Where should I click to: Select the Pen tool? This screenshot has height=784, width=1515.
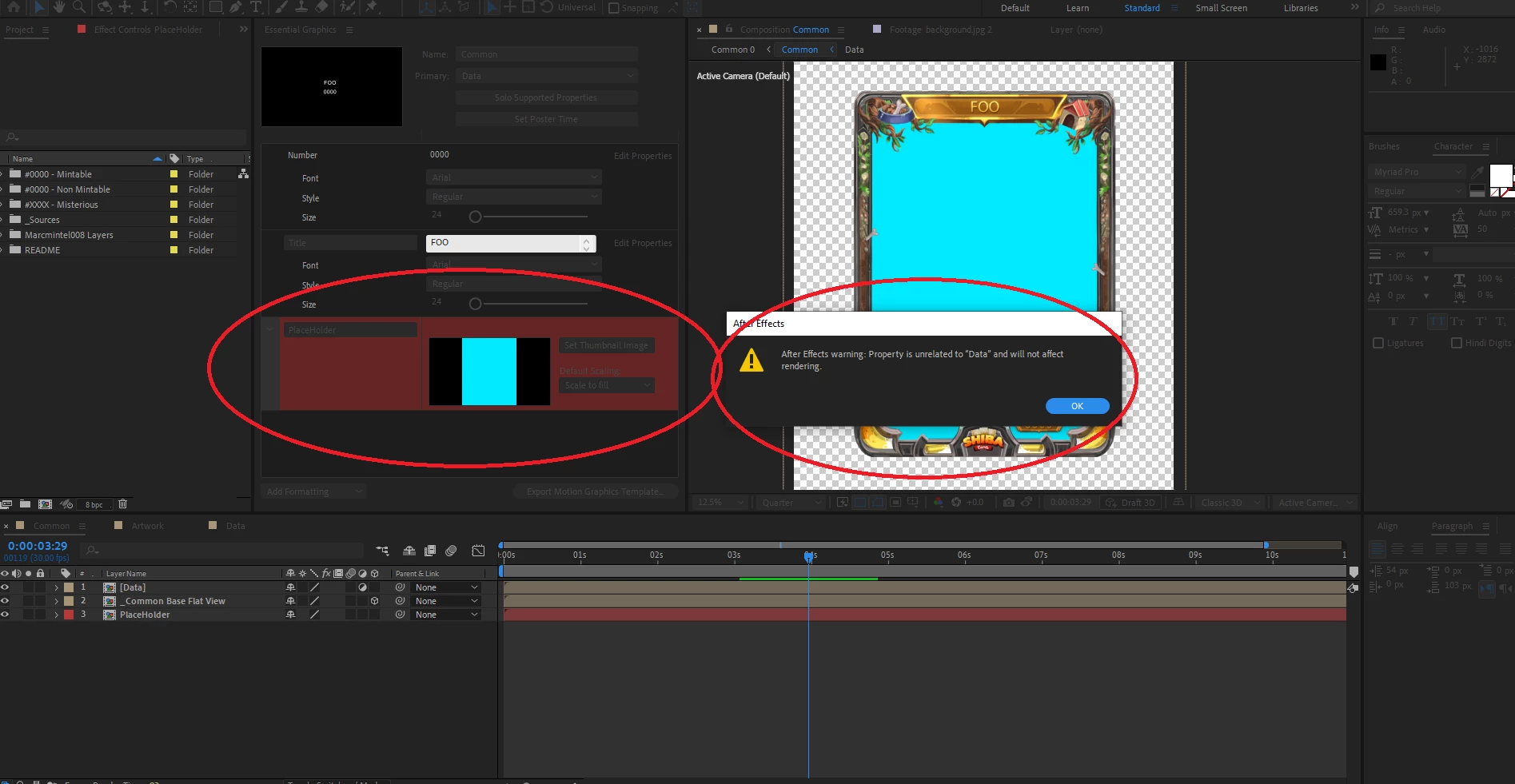(236, 6)
